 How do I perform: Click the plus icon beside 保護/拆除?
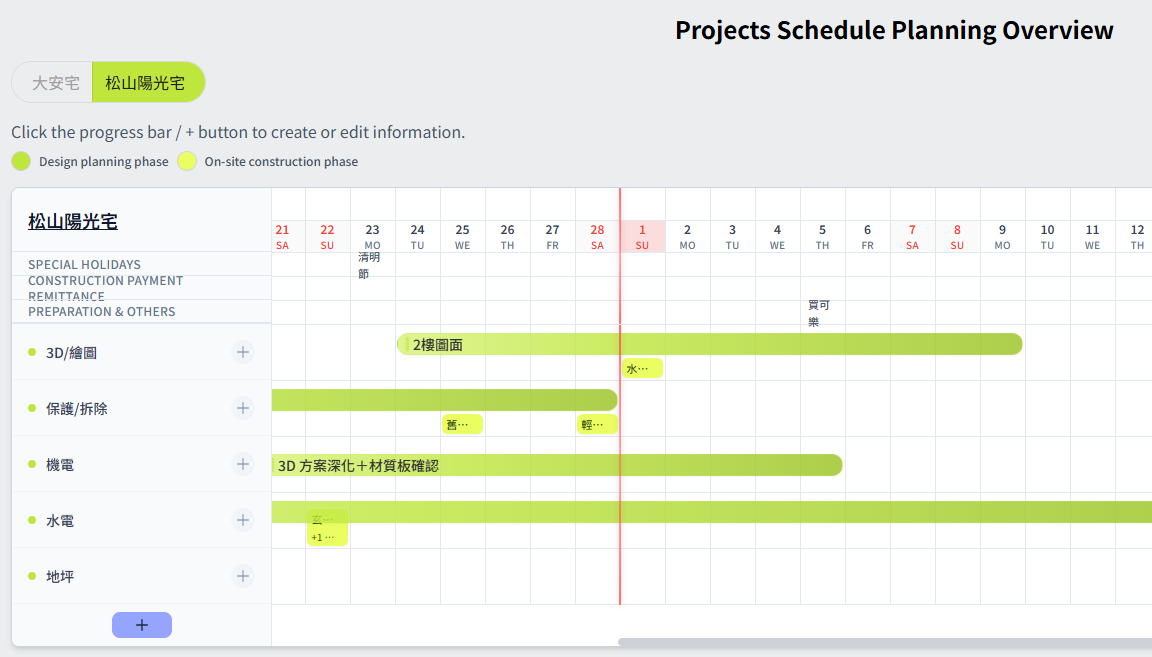click(x=243, y=408)
